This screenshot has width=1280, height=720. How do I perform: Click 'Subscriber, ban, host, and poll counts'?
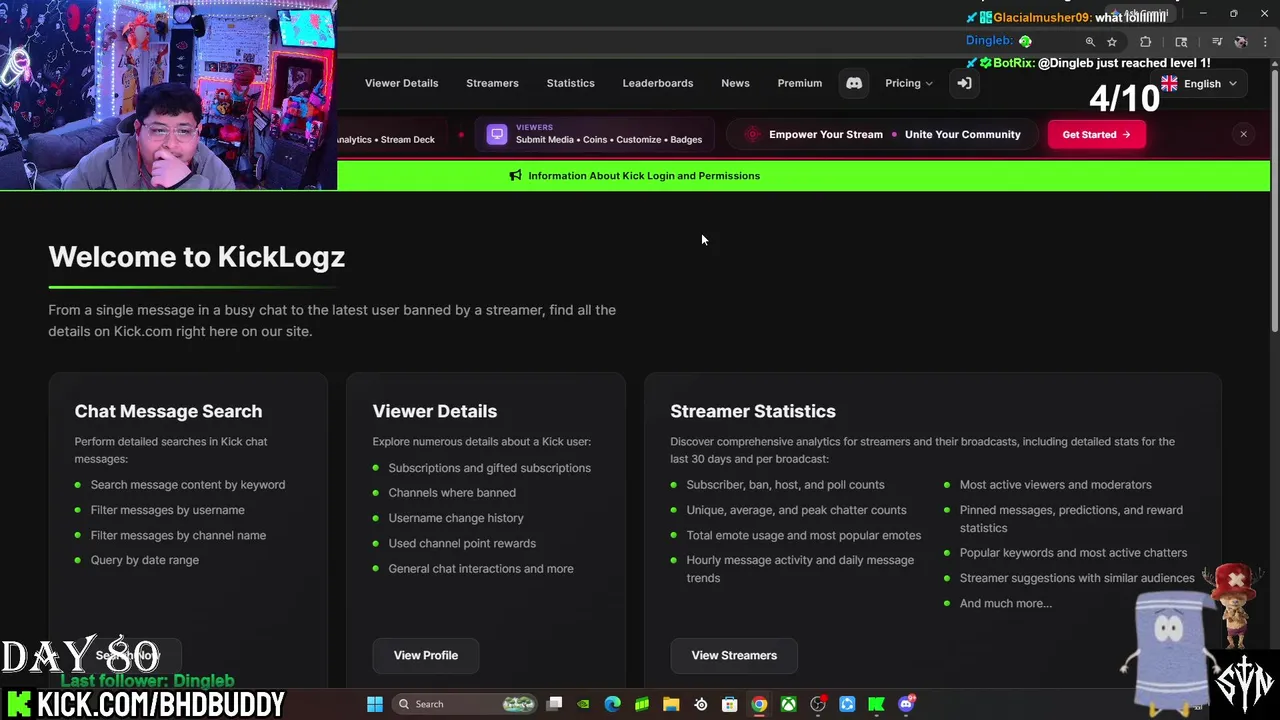pyautogui.click(x=785, y=485)
